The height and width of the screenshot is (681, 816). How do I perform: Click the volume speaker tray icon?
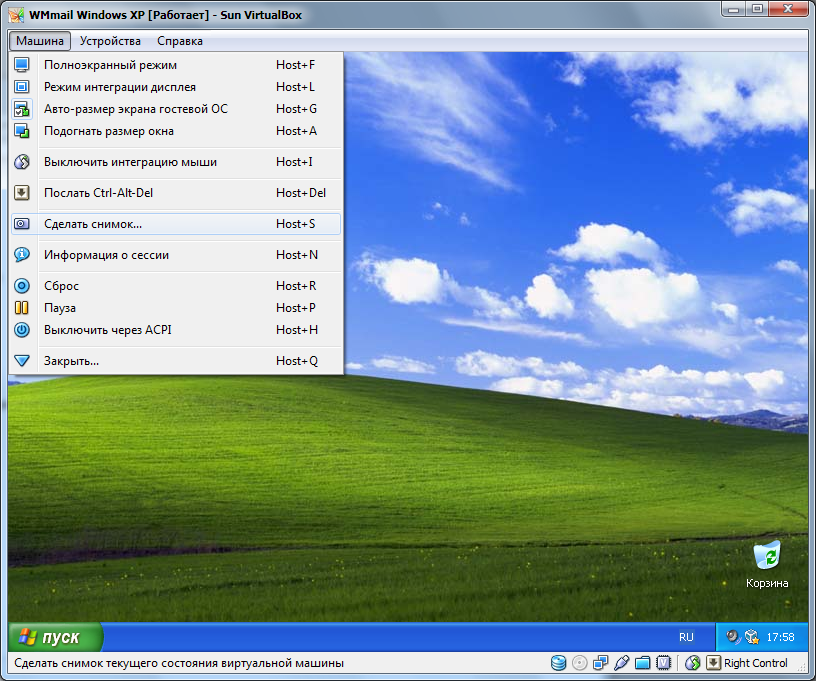pyautogui.click(x=733, y=637)
